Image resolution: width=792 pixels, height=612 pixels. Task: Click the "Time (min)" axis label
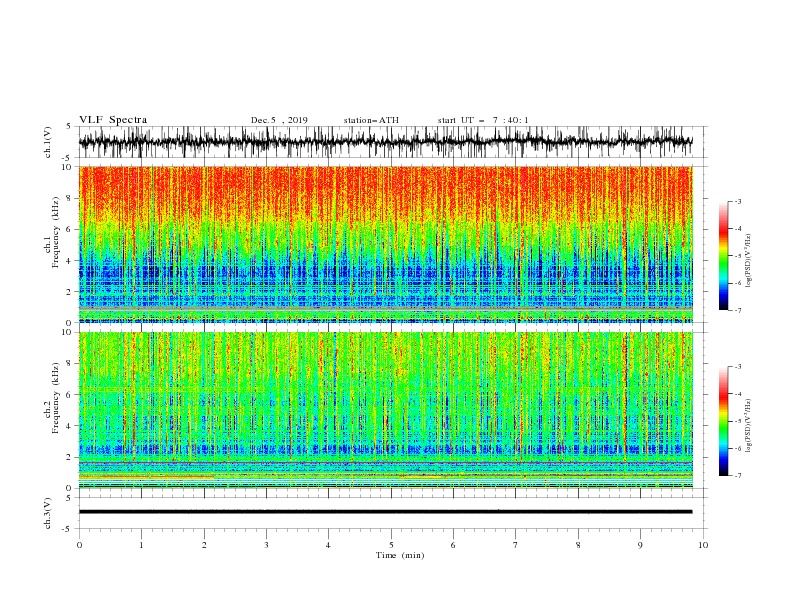click(400, 555)
